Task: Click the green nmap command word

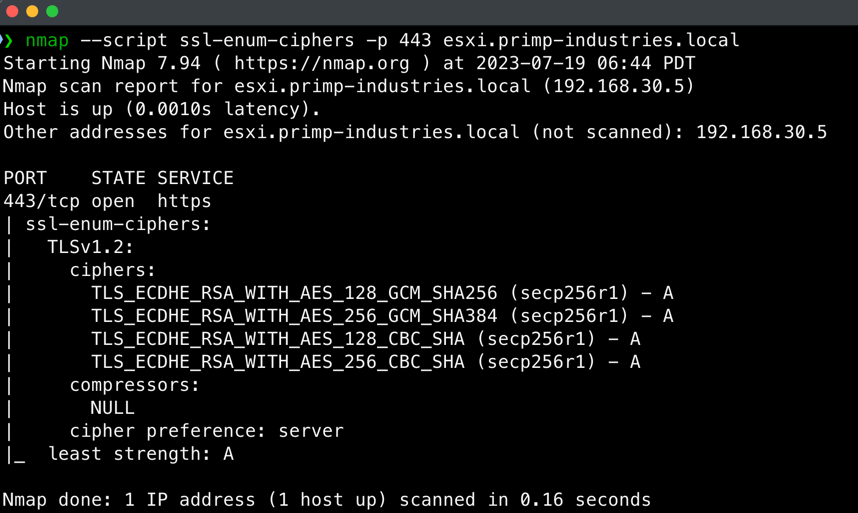Action: click(x=47, y=40)
